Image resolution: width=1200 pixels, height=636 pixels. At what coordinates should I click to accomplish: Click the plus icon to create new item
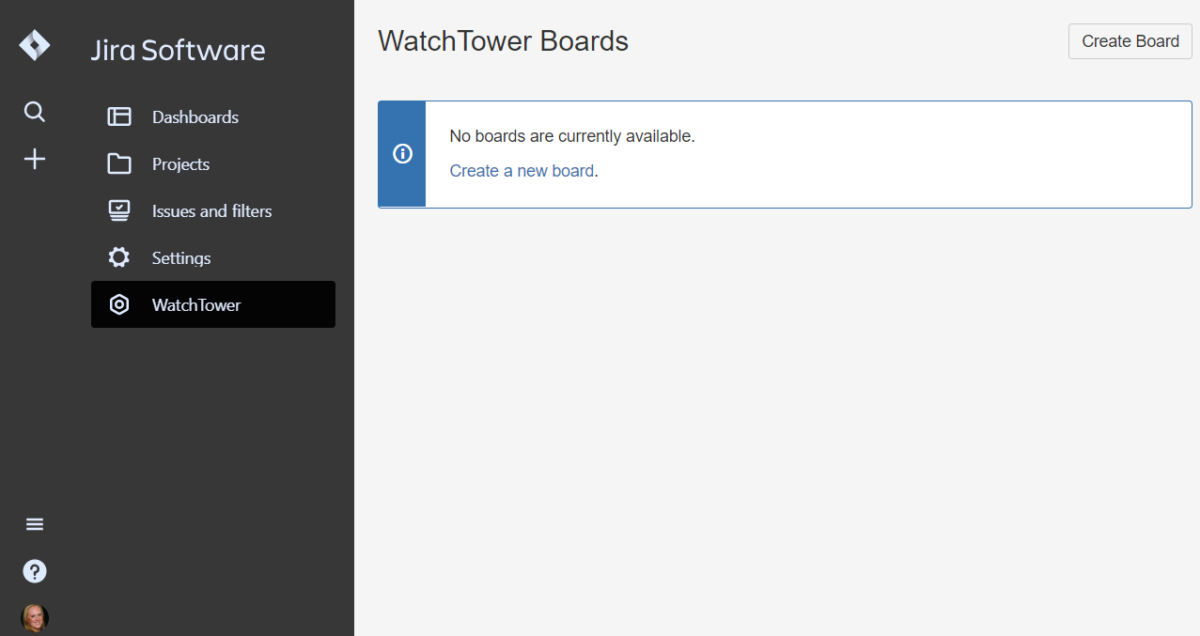pos(34,159)
